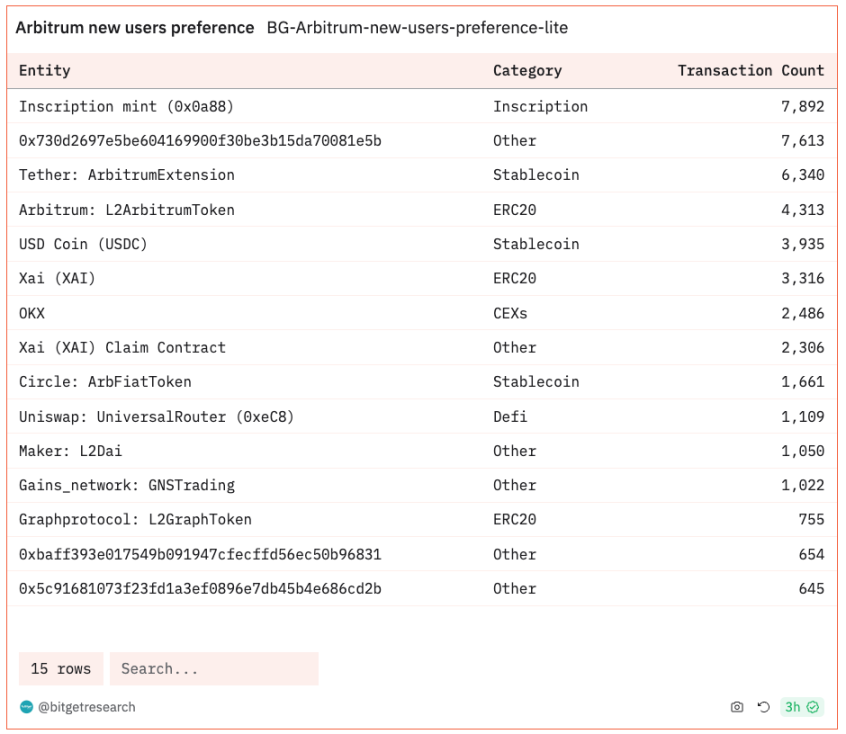Click the bitgetresearch avatar icon
The height and width of the screenshot is (734, 846).
[26, 707]
